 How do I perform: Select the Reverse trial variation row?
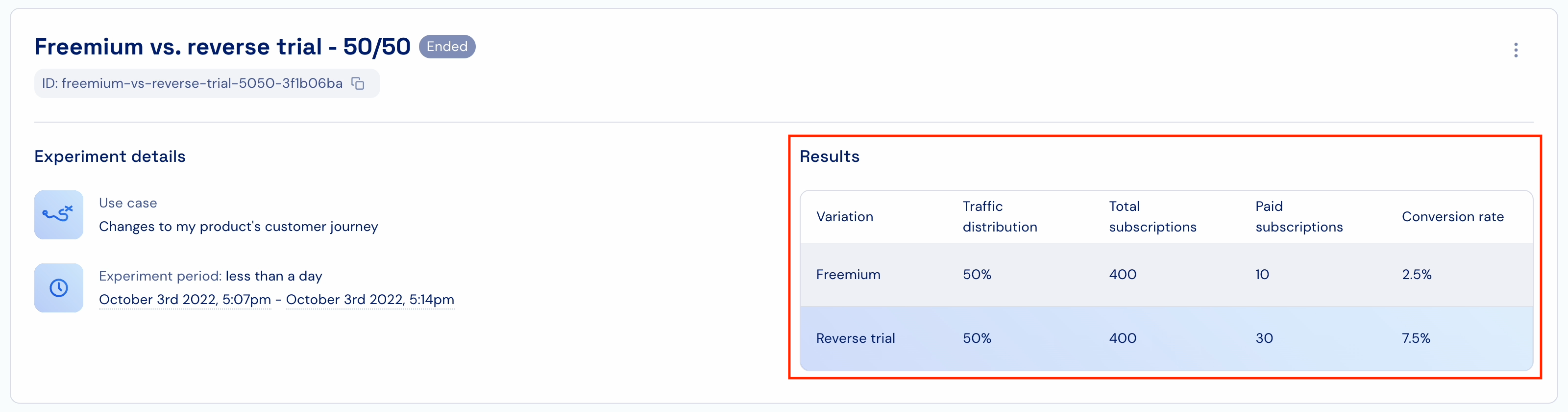(1166, 338)
